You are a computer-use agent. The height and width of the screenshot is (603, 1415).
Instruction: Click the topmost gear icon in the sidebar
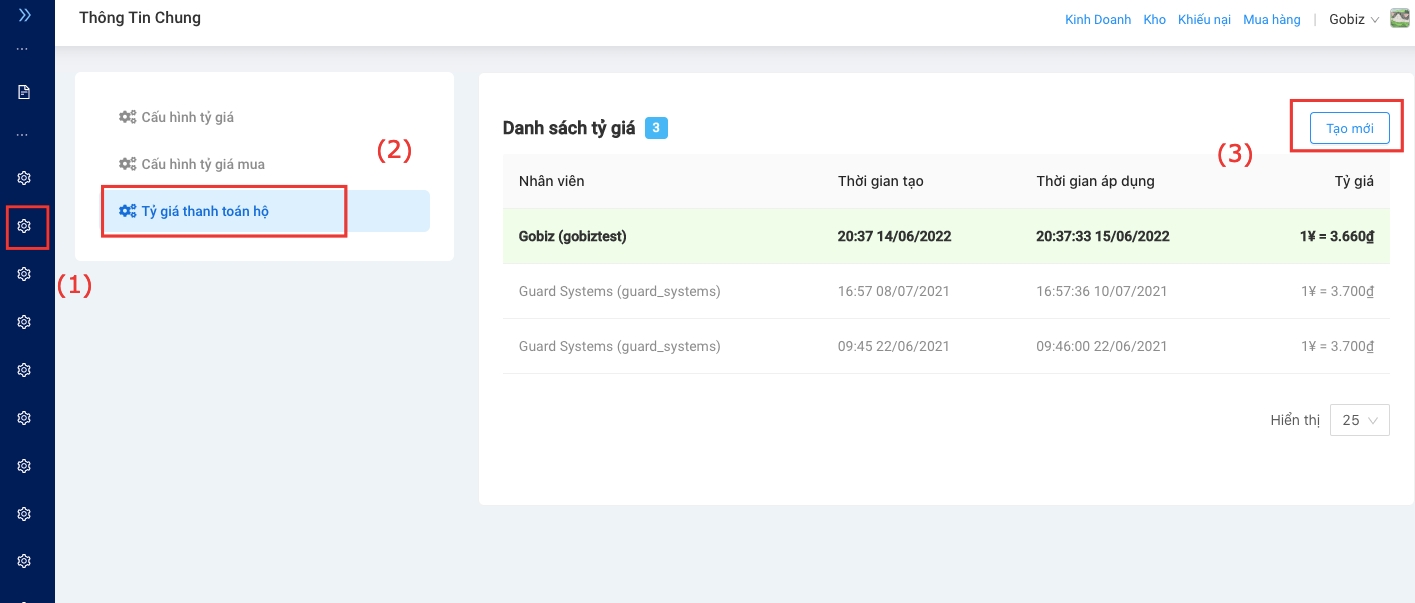(x=25, y=178)
